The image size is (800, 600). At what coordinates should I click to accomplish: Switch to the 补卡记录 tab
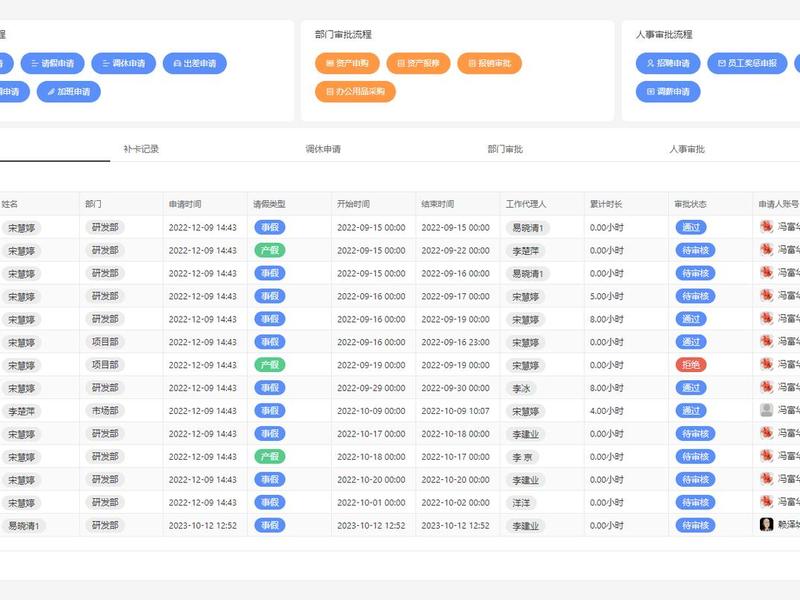point(141,149)
